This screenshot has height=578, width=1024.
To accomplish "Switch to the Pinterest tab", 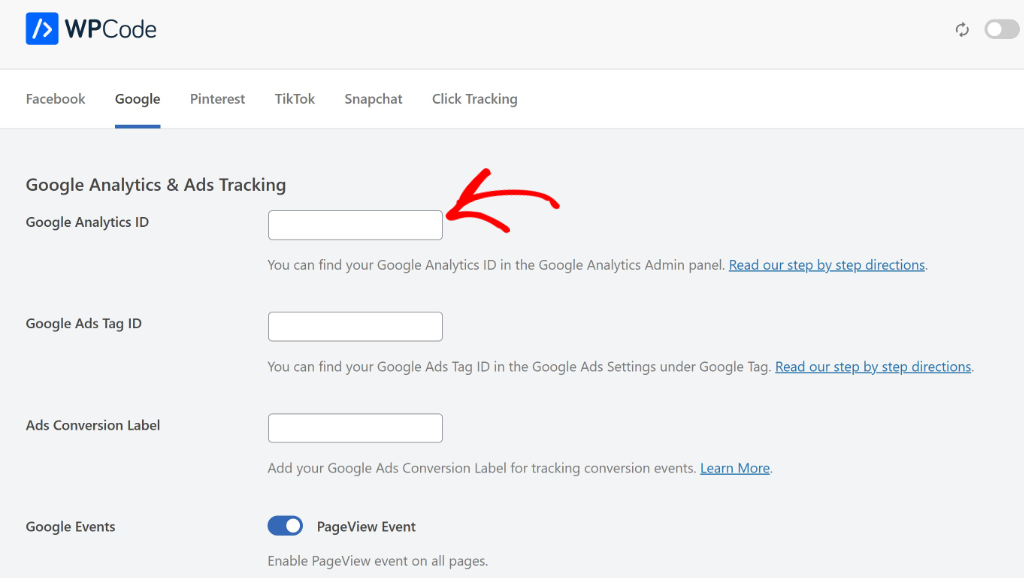I will click(x=217, y=99).
